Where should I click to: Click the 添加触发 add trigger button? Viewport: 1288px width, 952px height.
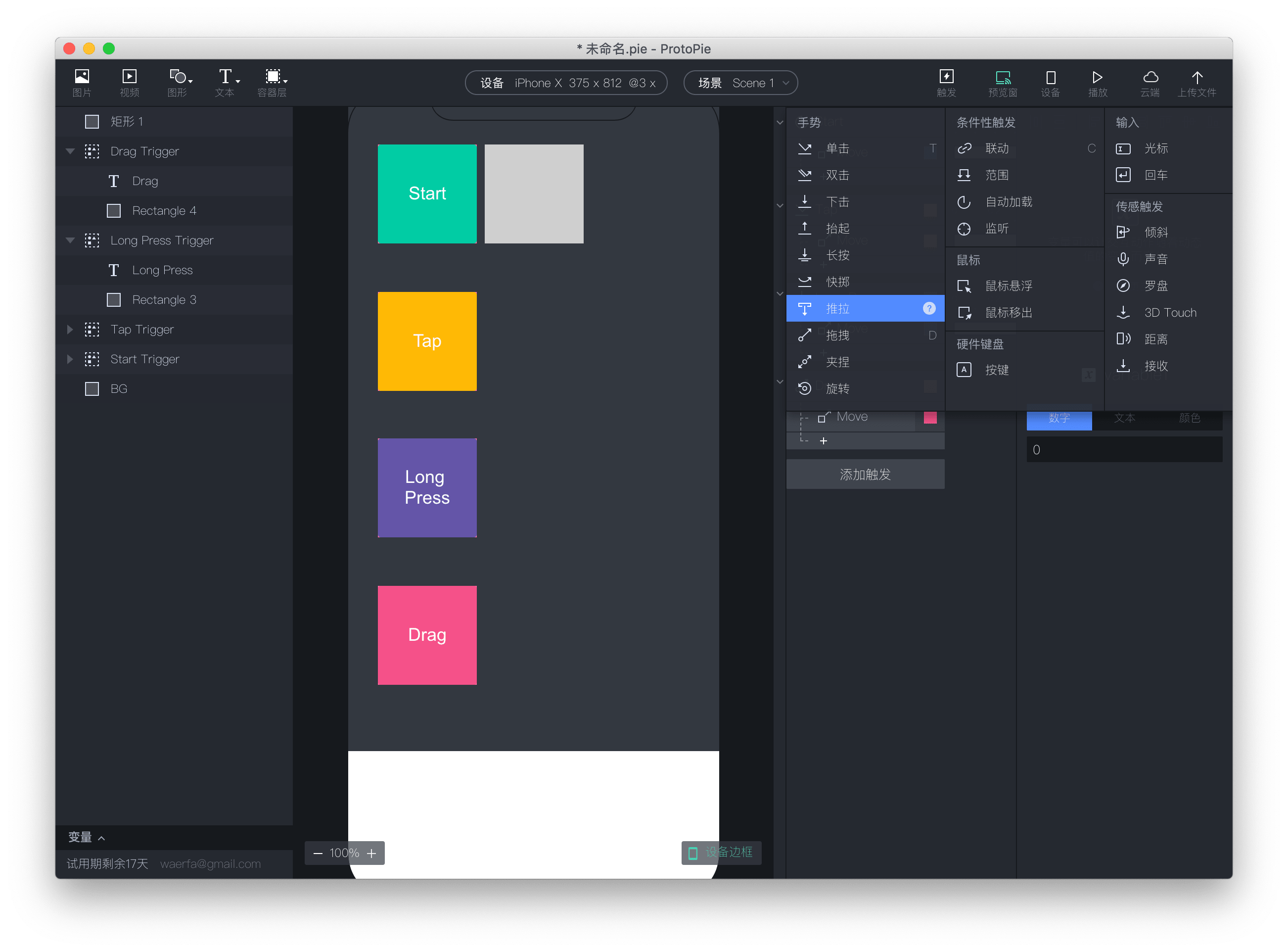coord(865,475)
